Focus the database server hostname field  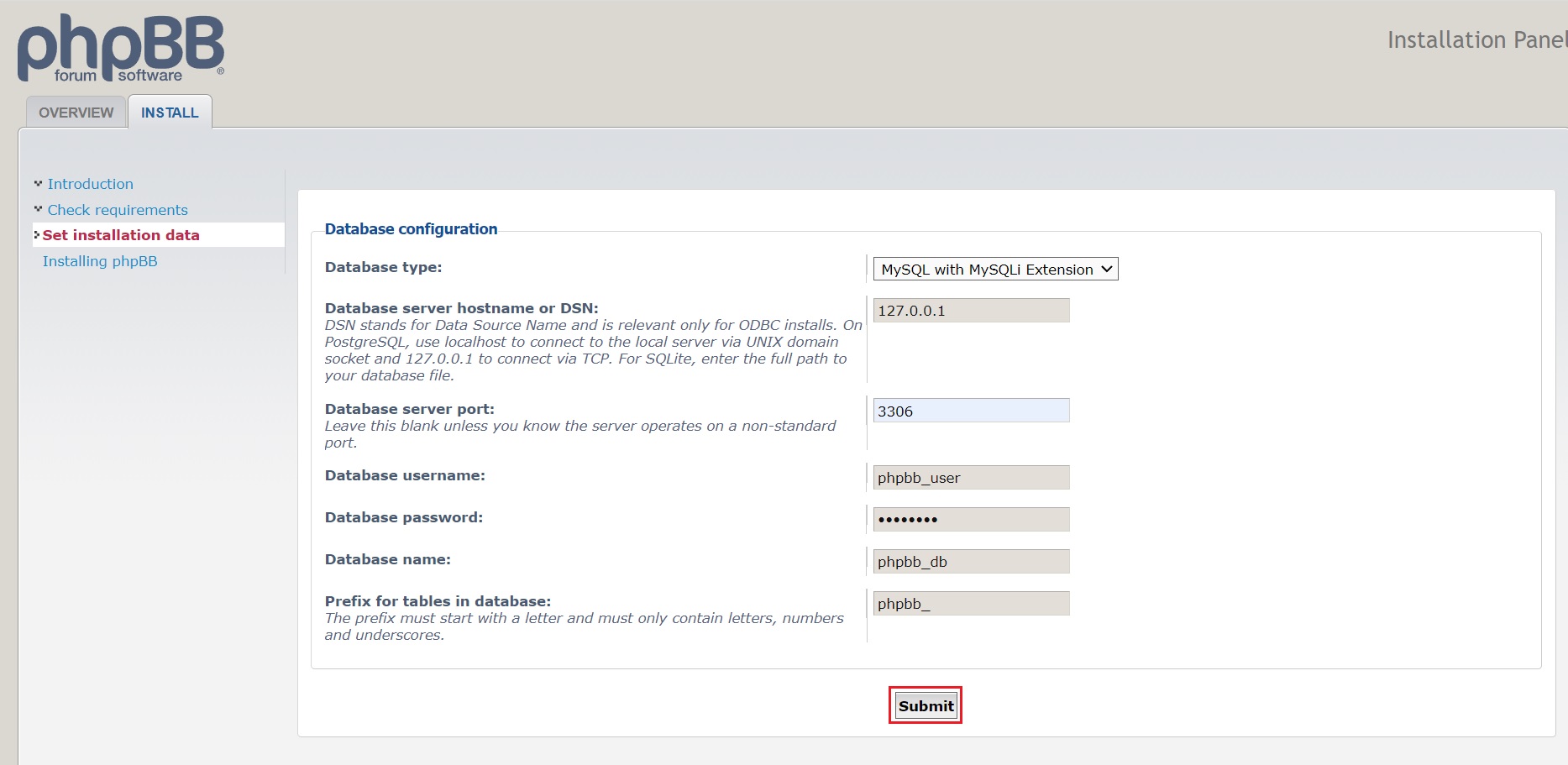point(971,311)
